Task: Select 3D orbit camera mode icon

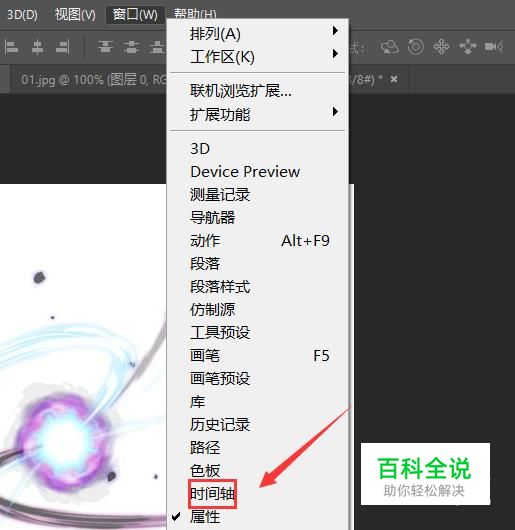Action: [390, 47]
